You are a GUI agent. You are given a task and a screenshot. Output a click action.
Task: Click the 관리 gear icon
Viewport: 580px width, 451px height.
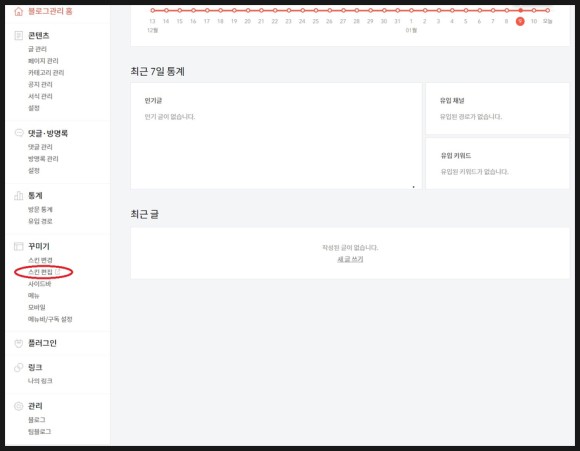(18, 406)
